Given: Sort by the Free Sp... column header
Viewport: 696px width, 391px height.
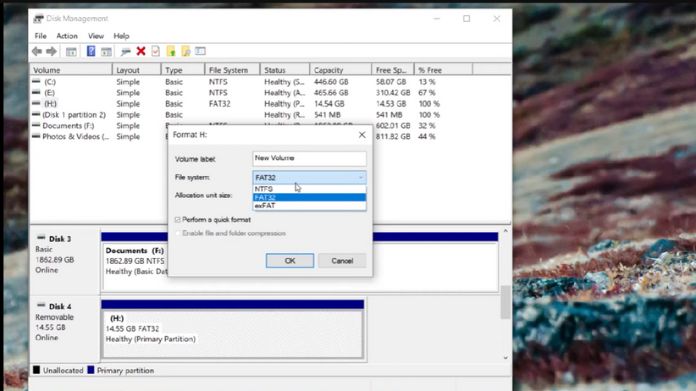Looking at the screenshot, I should (x=393, y=70).
